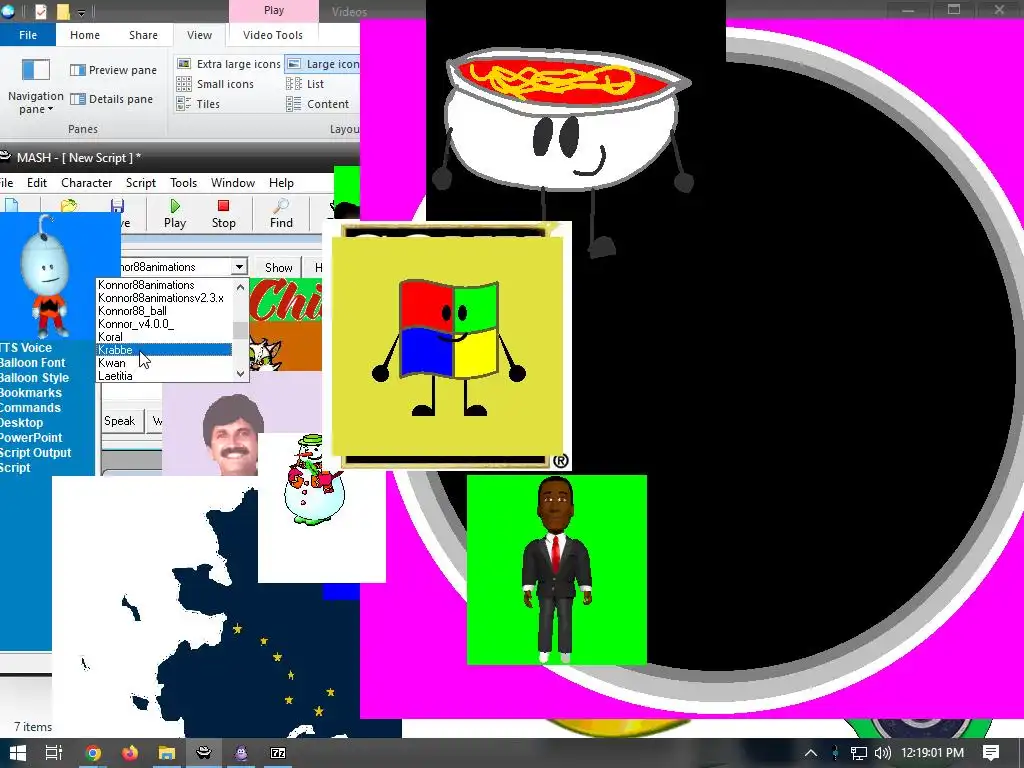Open the Help menu in MASH
Image resolution: width=1024 pixels, height=768 pixels.
(281, 183)
